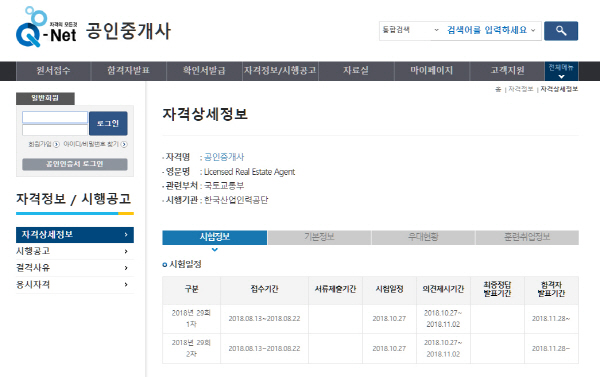Viewport: 600px width, 377px height.
Task: Click the 서류제출기간 column header
Action: coord(335,290)
